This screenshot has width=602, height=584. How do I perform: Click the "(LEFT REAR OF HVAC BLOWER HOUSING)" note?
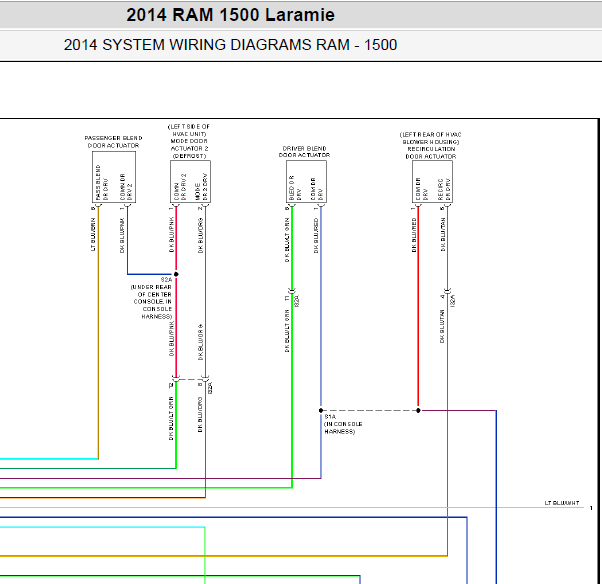(430, 138)
